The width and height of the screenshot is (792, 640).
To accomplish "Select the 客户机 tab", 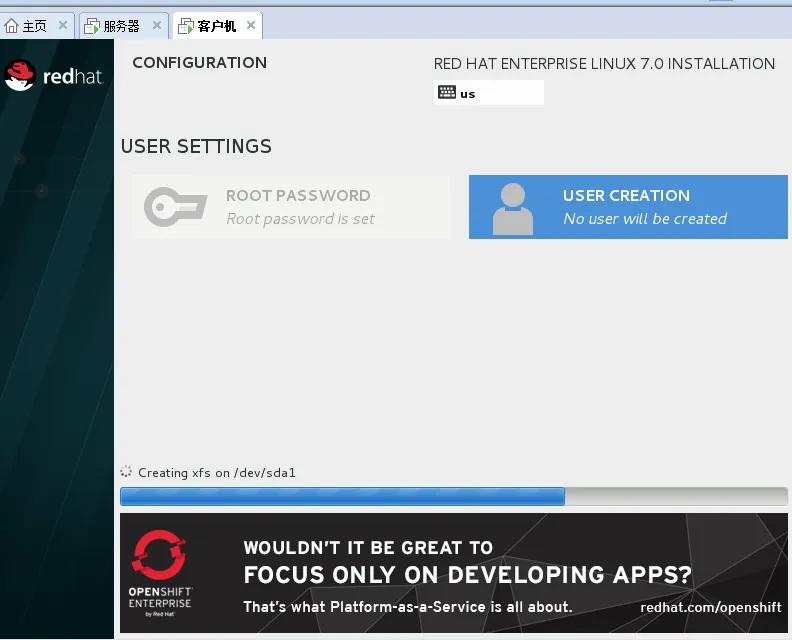I will point(216,26).
